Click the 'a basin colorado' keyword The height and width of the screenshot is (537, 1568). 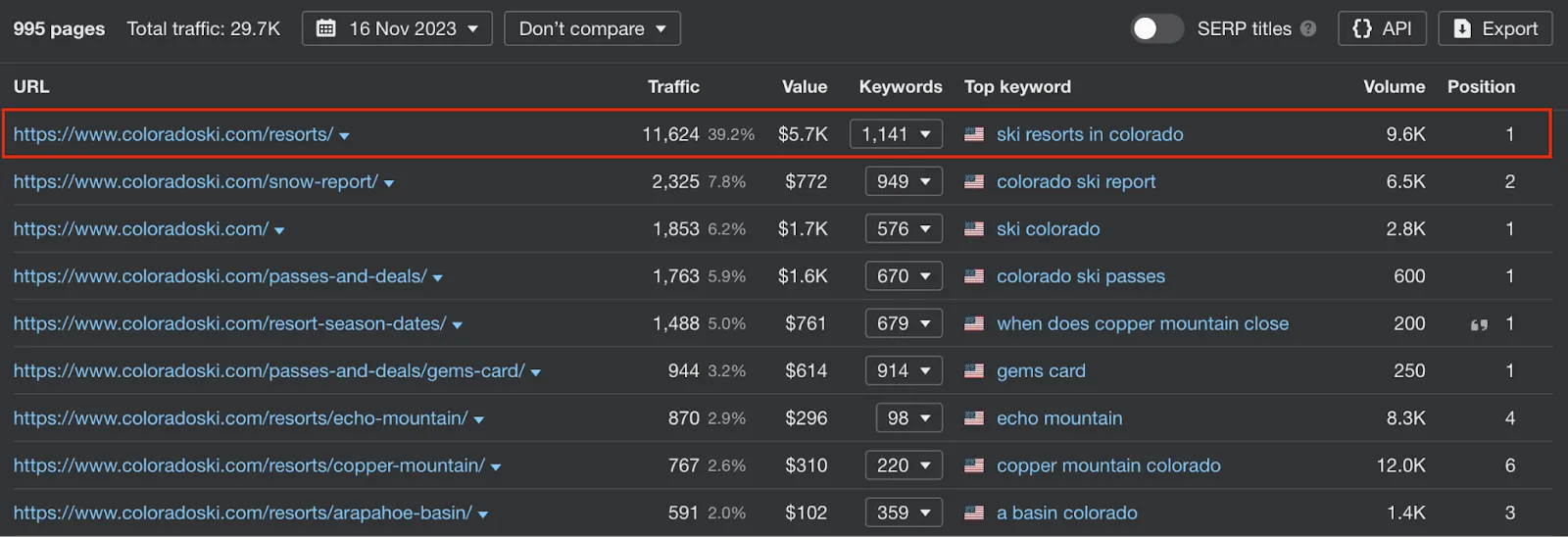(x=1067, y=513)
